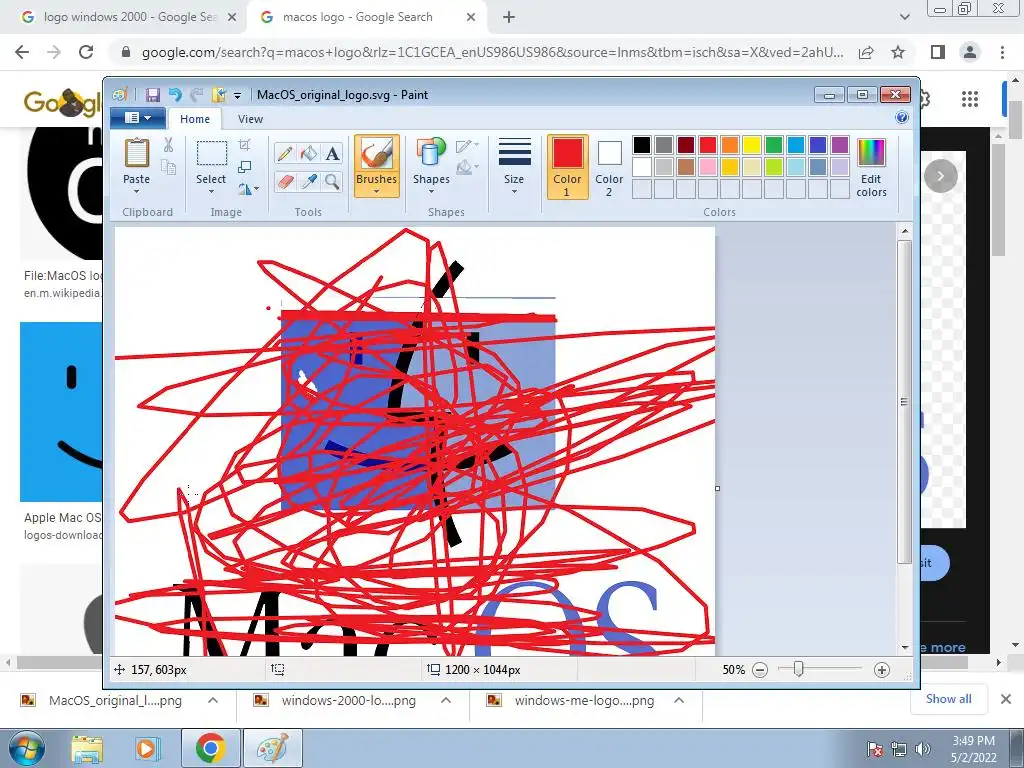Open Chrome side panel icon

tap(938, 52)
